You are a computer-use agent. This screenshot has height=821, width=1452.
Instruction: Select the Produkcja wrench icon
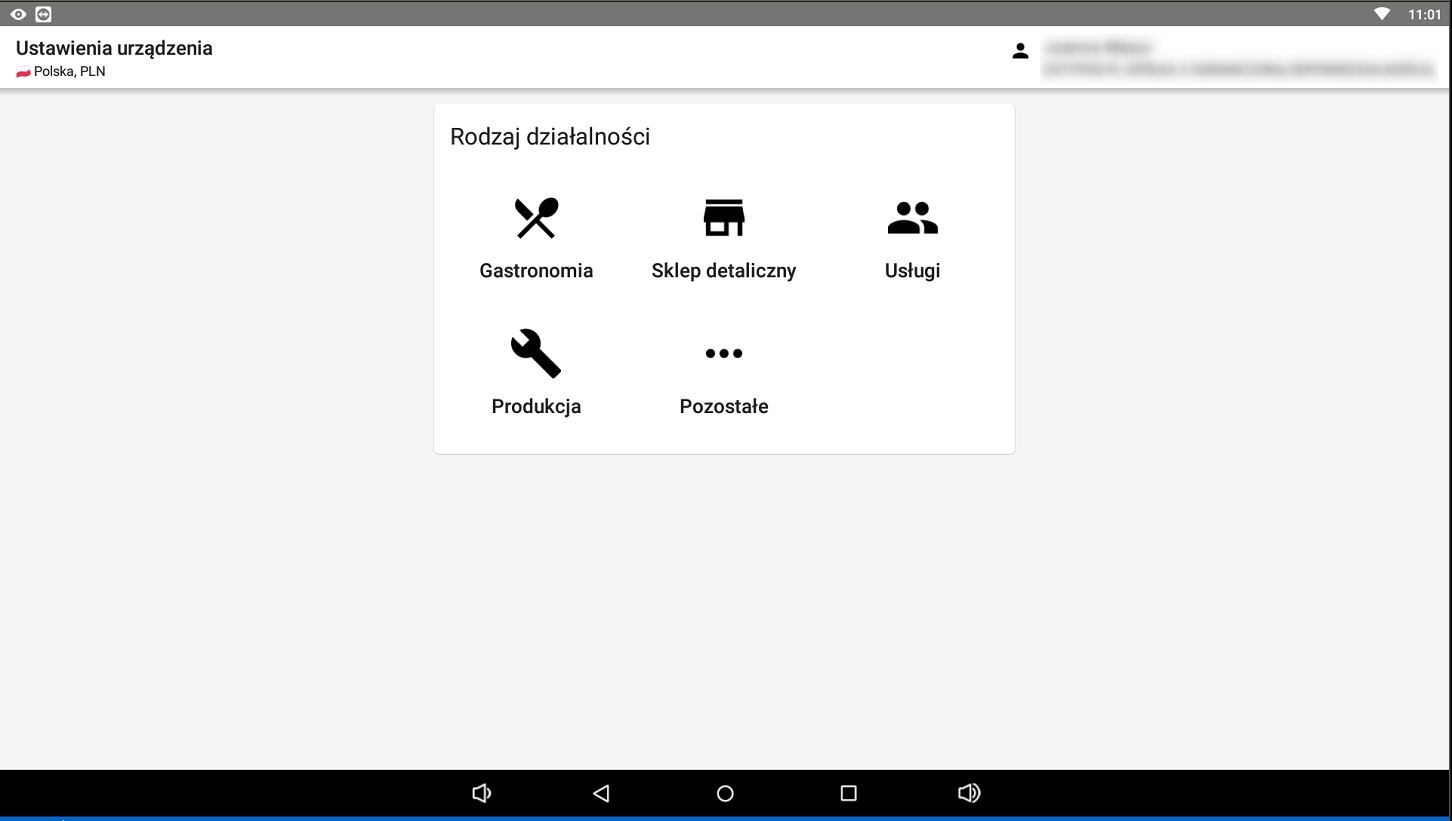536,353
